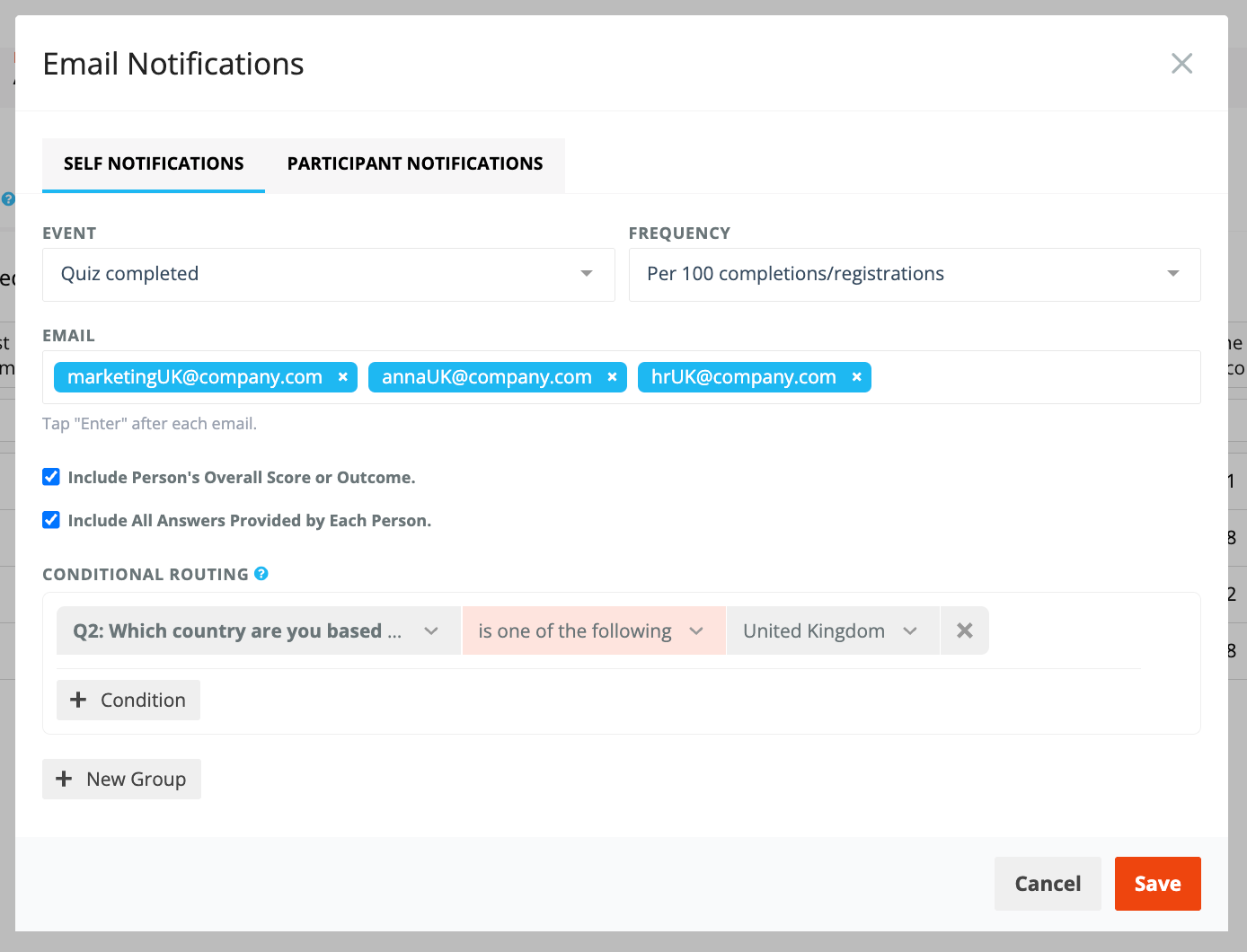Click the plus icon beside Condition
1247x952 pixels.
pos(78,700)
